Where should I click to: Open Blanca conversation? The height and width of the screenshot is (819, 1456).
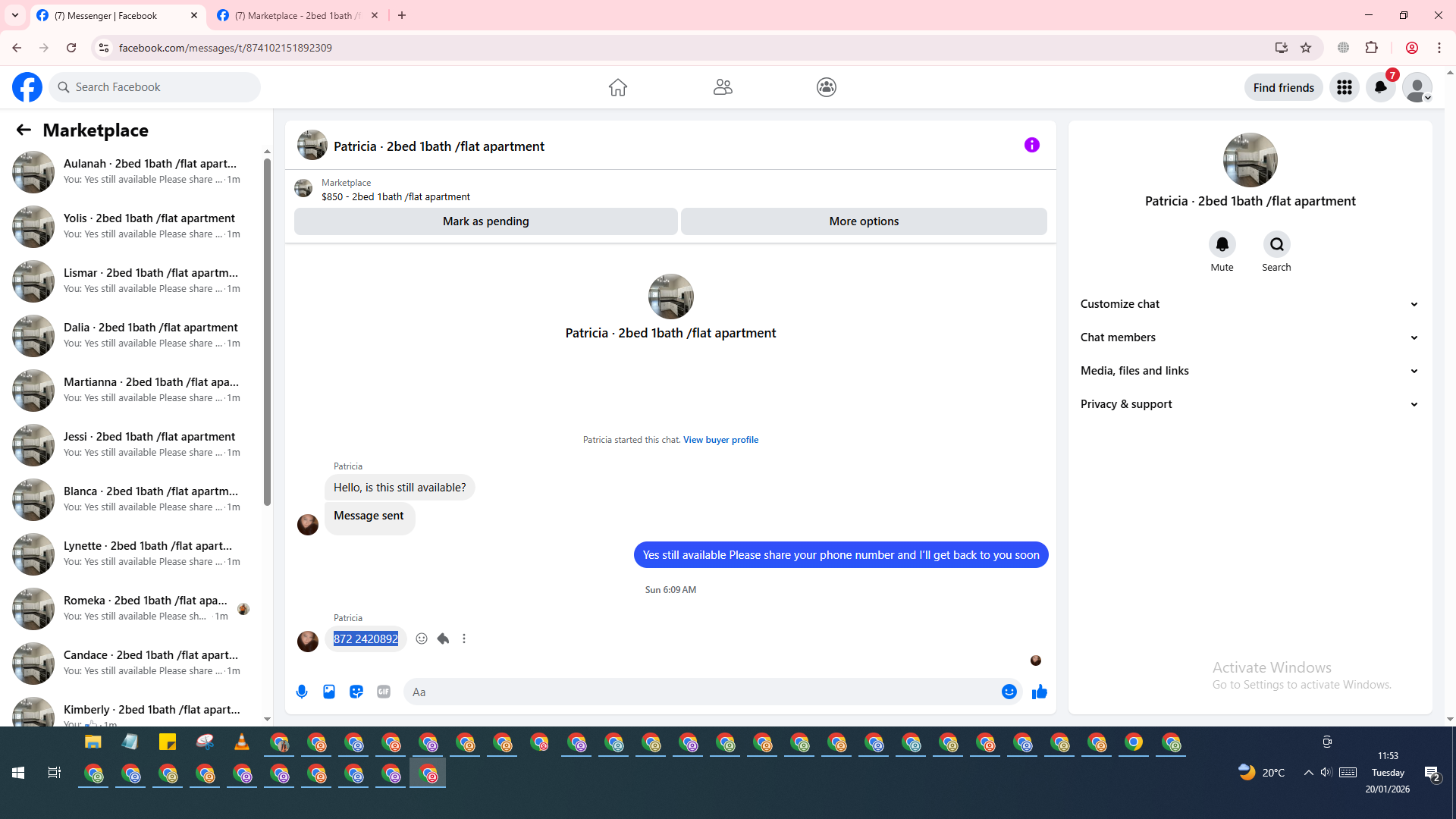pyautogui.click(x=130, y=499)
